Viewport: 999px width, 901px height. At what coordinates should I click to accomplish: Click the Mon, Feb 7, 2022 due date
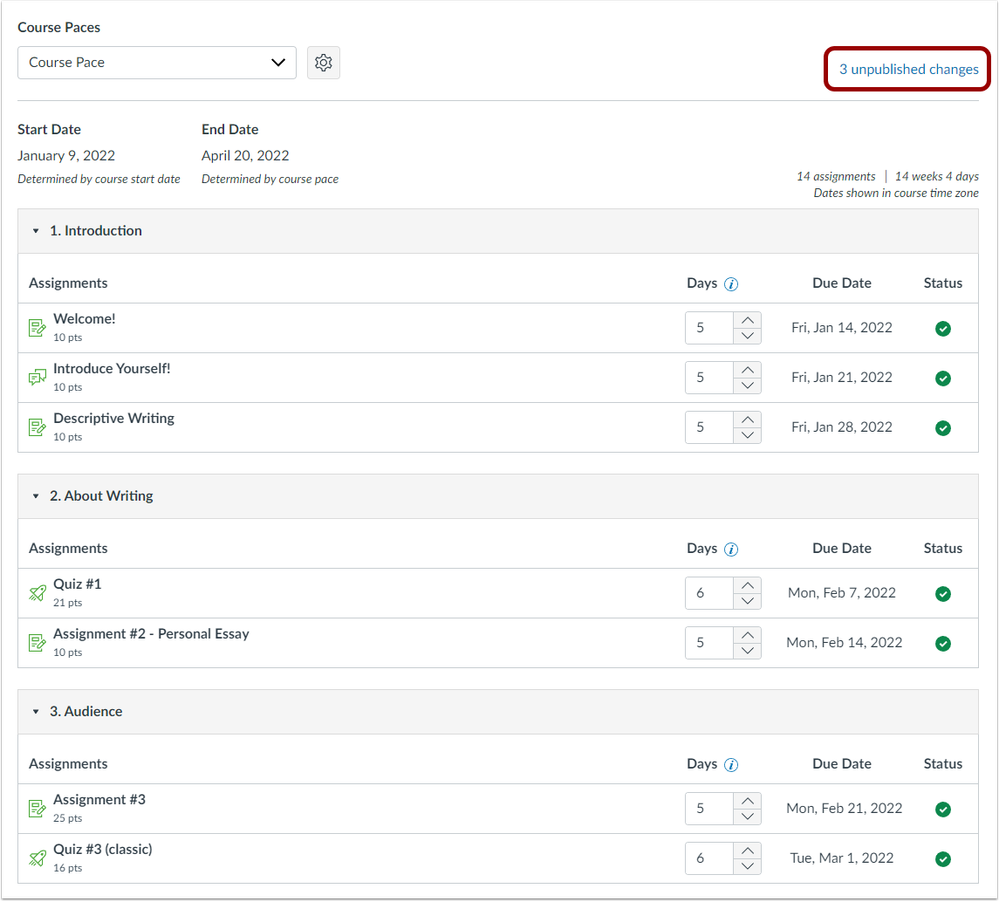(842, 593)
